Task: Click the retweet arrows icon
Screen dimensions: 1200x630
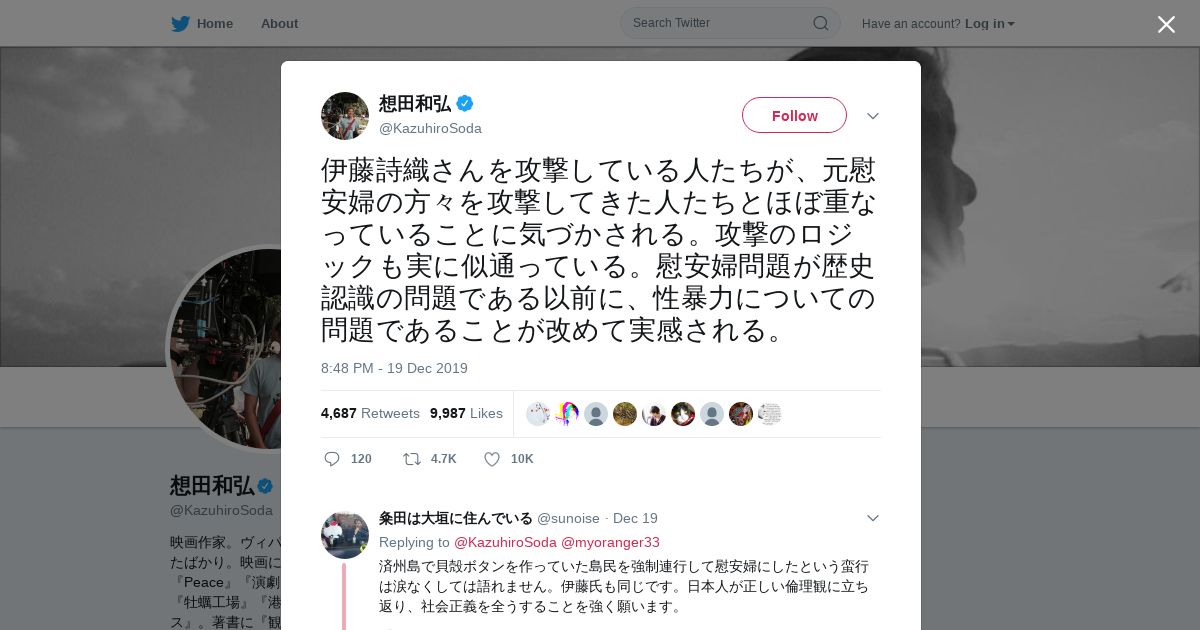Action: coord(412,459)
